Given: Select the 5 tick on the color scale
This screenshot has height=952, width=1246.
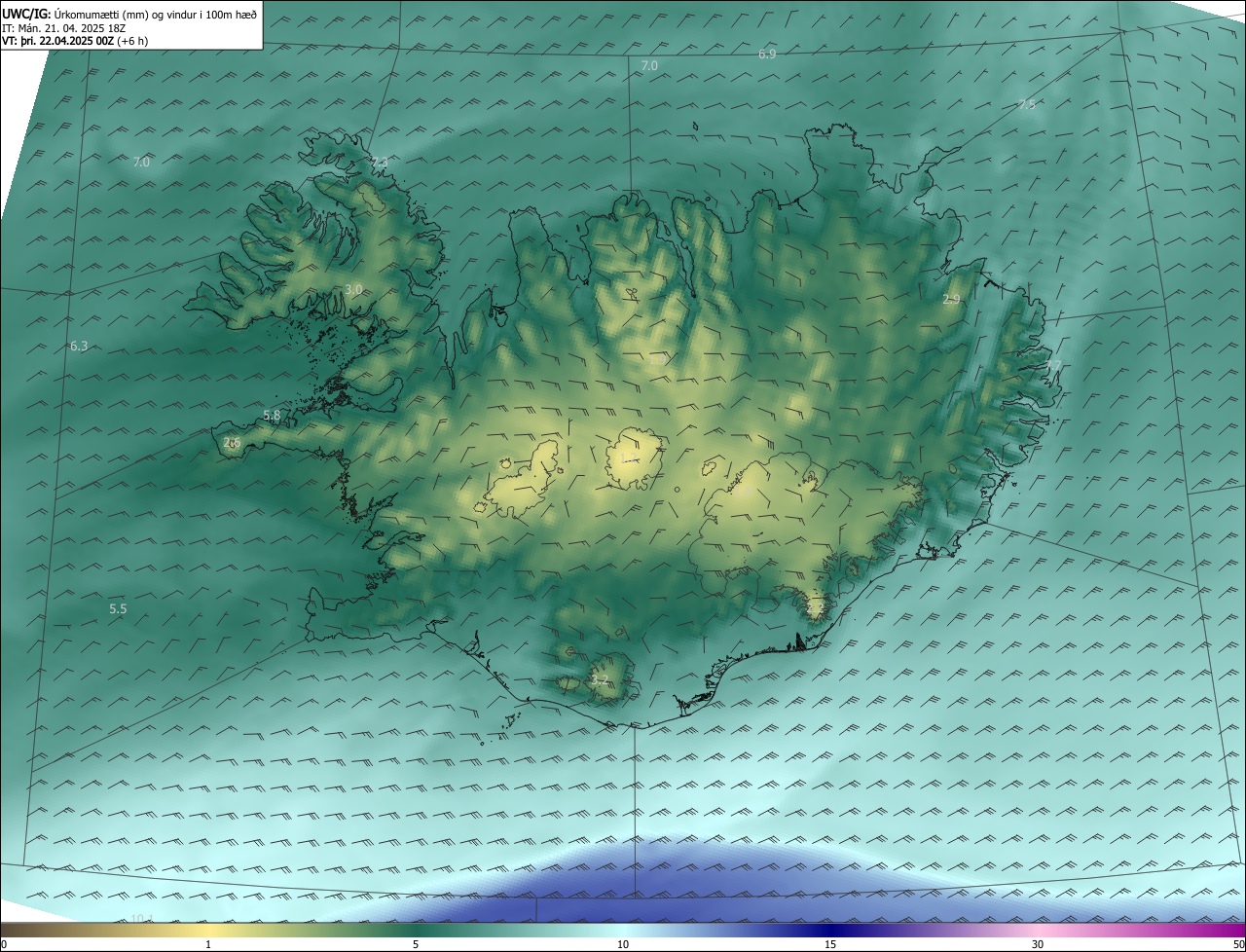Looking at the screenshot, I should 416,944.
